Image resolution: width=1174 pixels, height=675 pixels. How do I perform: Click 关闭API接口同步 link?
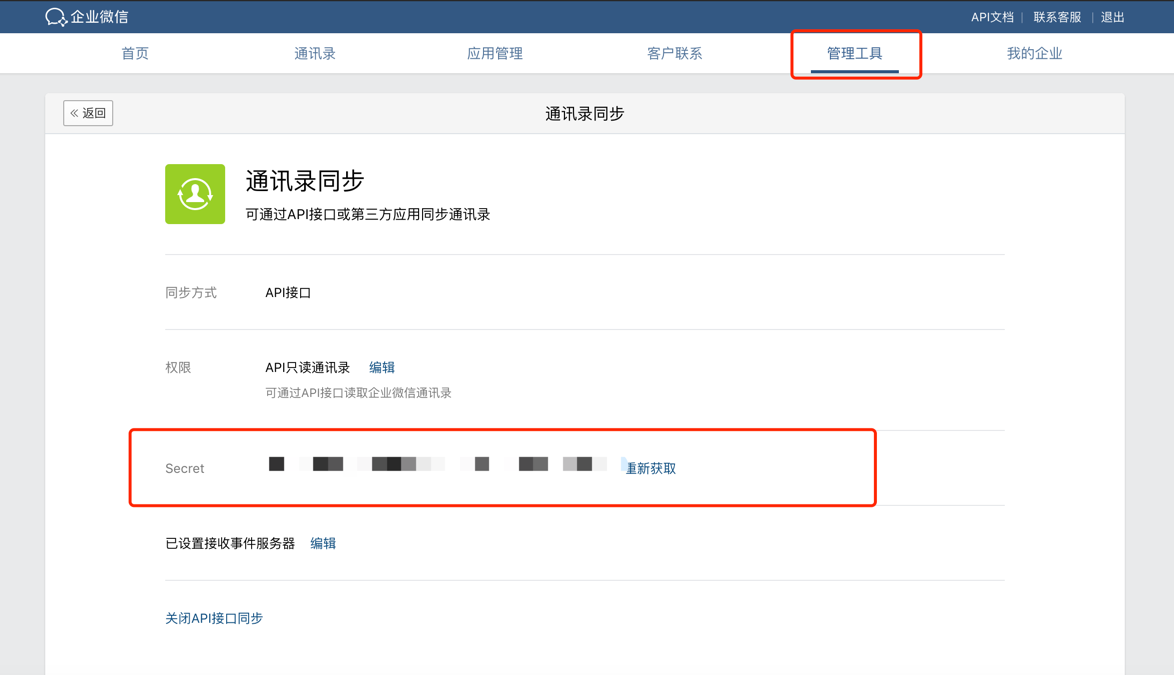point(214,618)
